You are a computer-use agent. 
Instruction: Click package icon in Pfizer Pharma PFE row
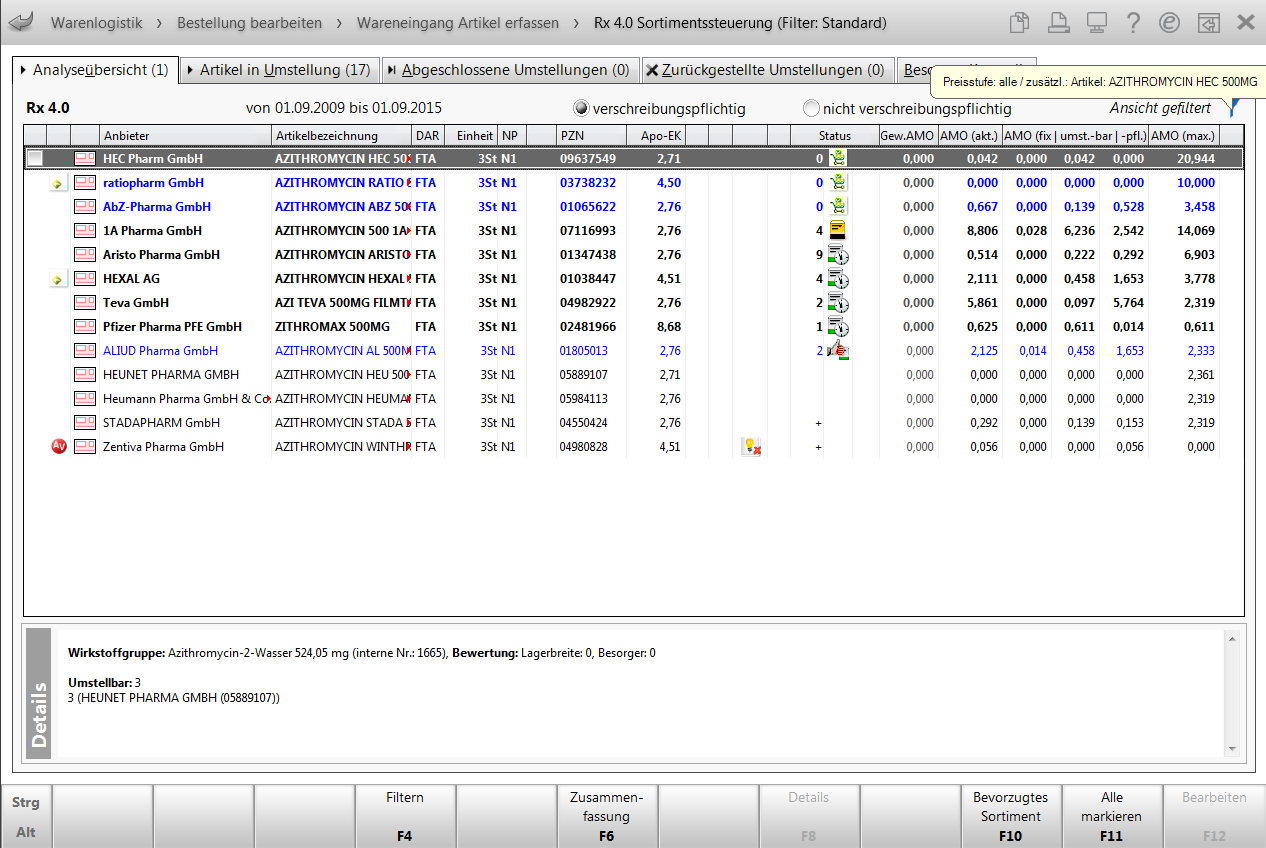(x=85, y=327)
